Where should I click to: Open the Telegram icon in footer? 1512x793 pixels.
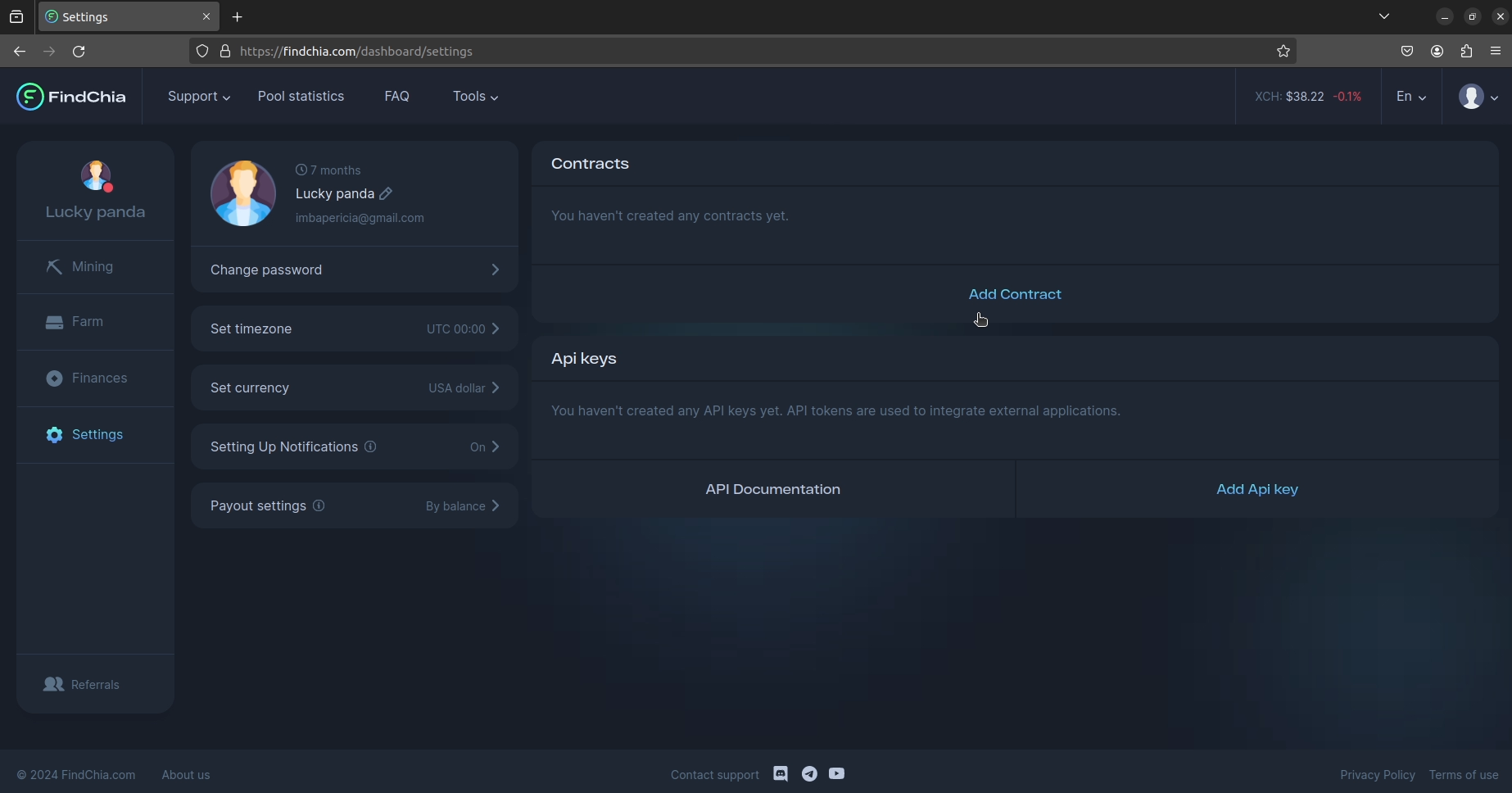[x=809, y=774]
